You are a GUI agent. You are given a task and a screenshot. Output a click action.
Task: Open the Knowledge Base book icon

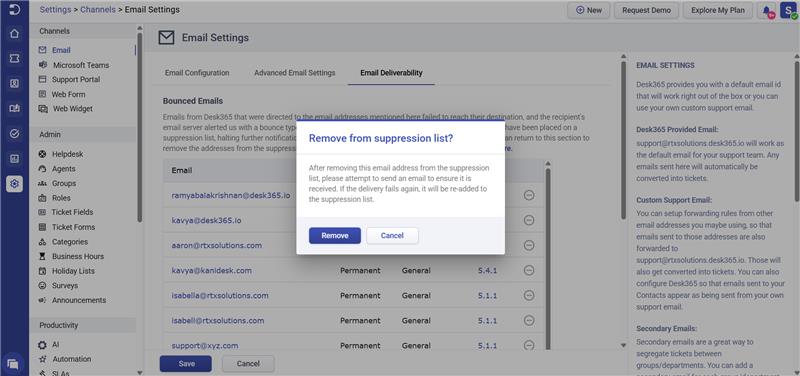pyautogui.click(x=14, y=109)
